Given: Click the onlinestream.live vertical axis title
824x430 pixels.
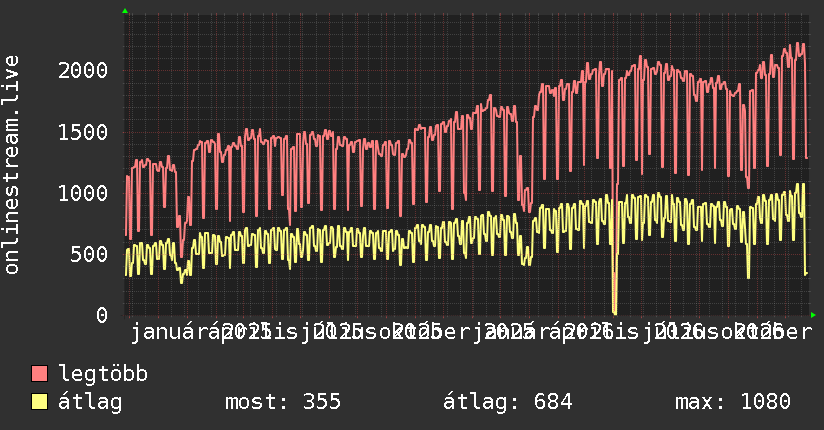Looking at the screenshot, I should 12,165.
